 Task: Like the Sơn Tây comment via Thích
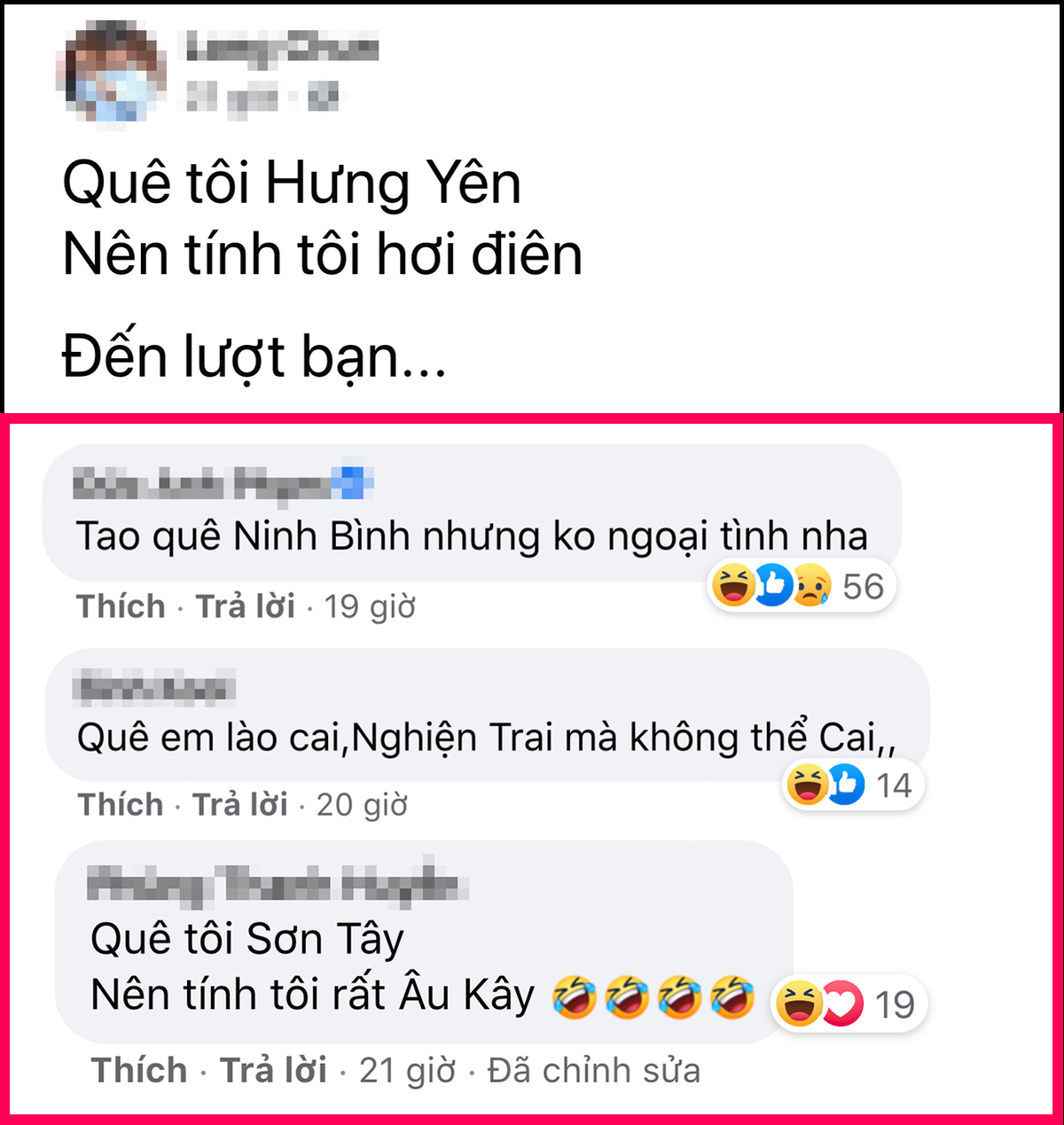tap(139, 1070)
